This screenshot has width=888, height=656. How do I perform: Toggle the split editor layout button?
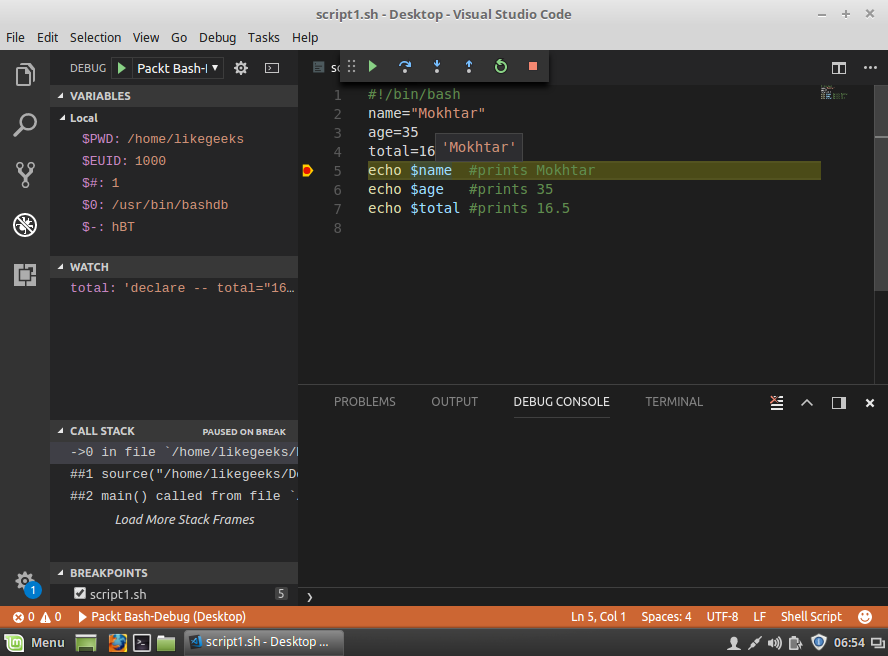click(839, 68)
